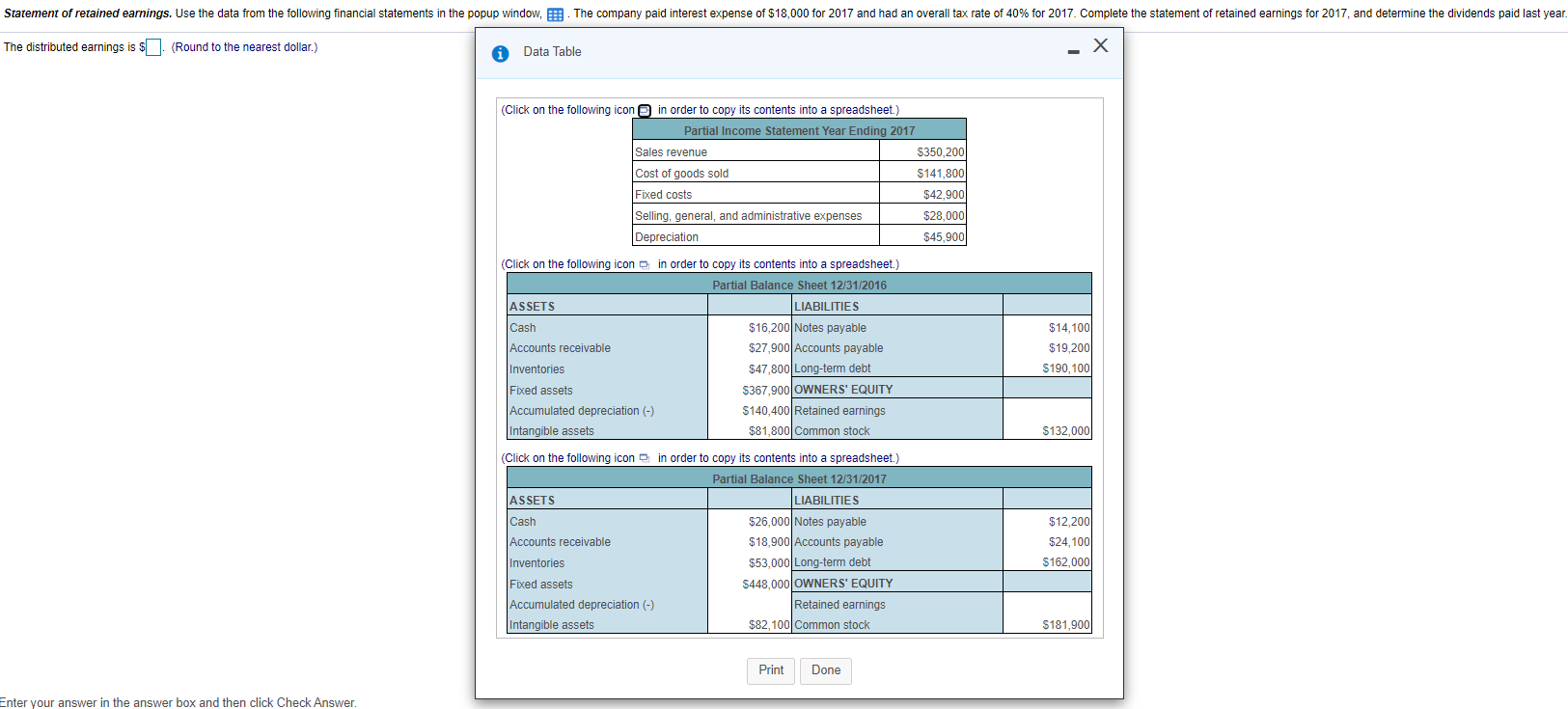Select 2017 Common stock value $181,900
Image resolution: width=1568 pixels, height=709 pixels.
point(1066,625)
